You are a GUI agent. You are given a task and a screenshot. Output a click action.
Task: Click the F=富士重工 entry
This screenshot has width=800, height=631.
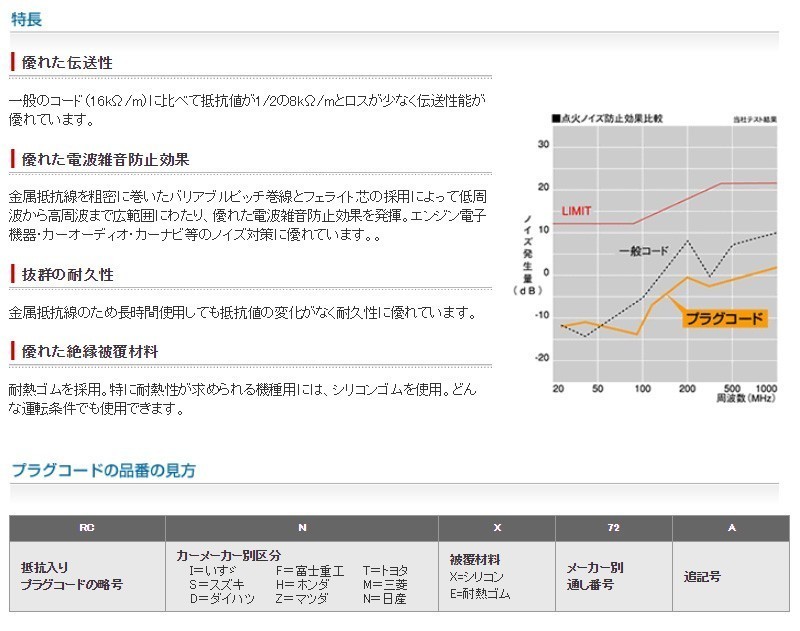(310, 571)
